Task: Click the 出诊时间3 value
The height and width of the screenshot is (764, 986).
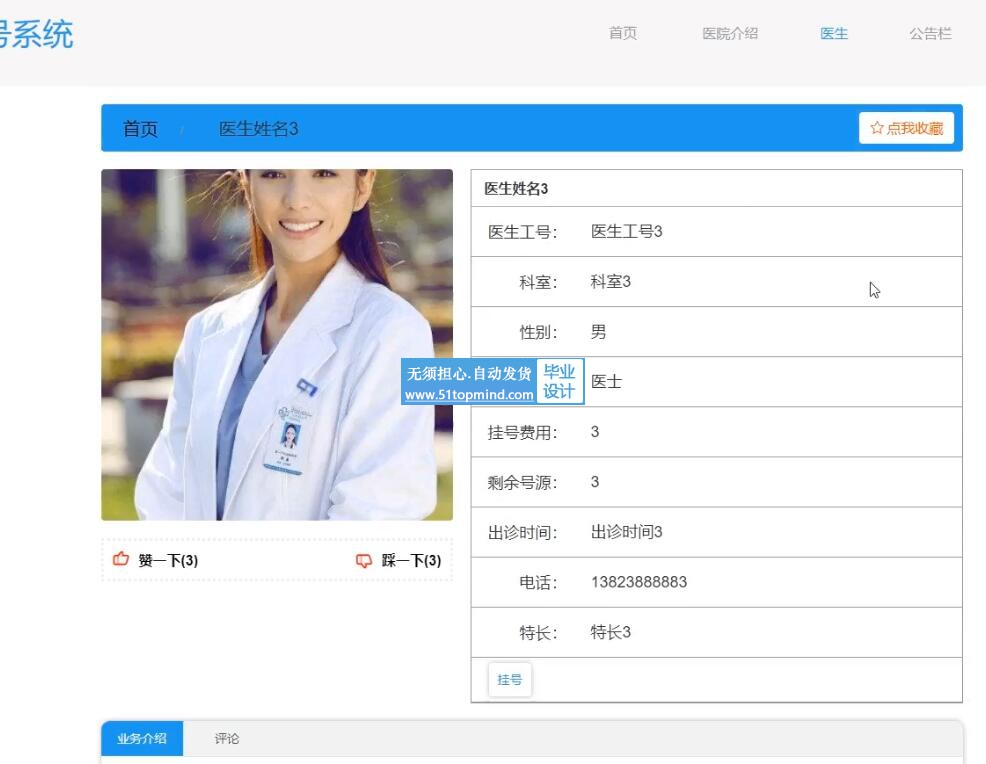Action: click(x=626, y=532)
